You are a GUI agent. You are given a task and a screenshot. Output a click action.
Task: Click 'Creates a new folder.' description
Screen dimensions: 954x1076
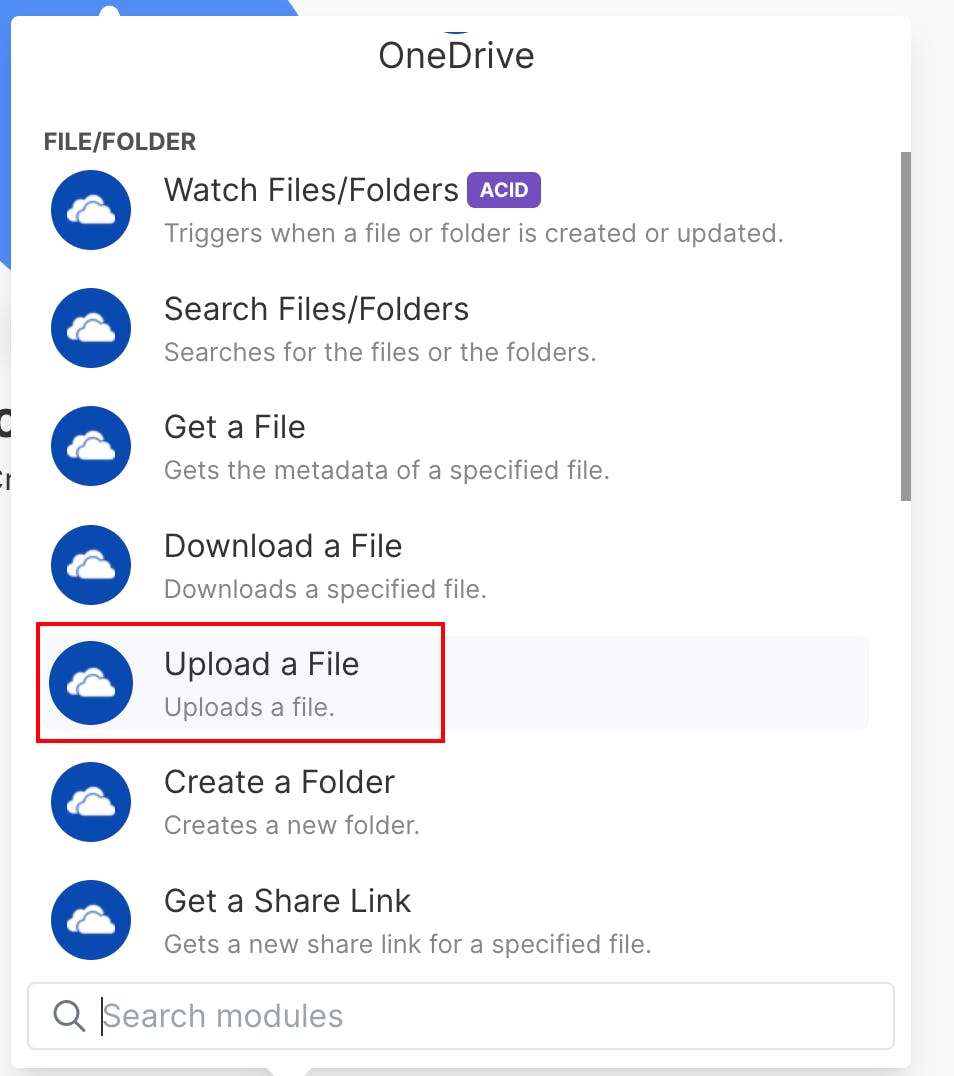point(291,825)
